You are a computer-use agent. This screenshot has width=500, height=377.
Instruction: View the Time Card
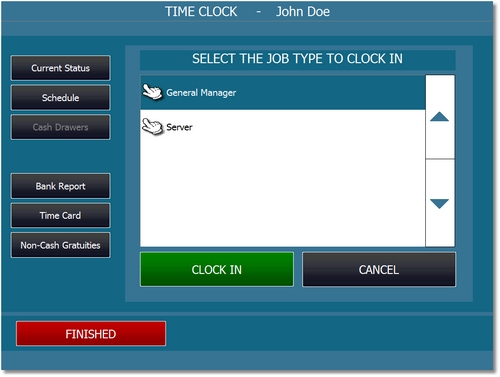coord(60,215)
